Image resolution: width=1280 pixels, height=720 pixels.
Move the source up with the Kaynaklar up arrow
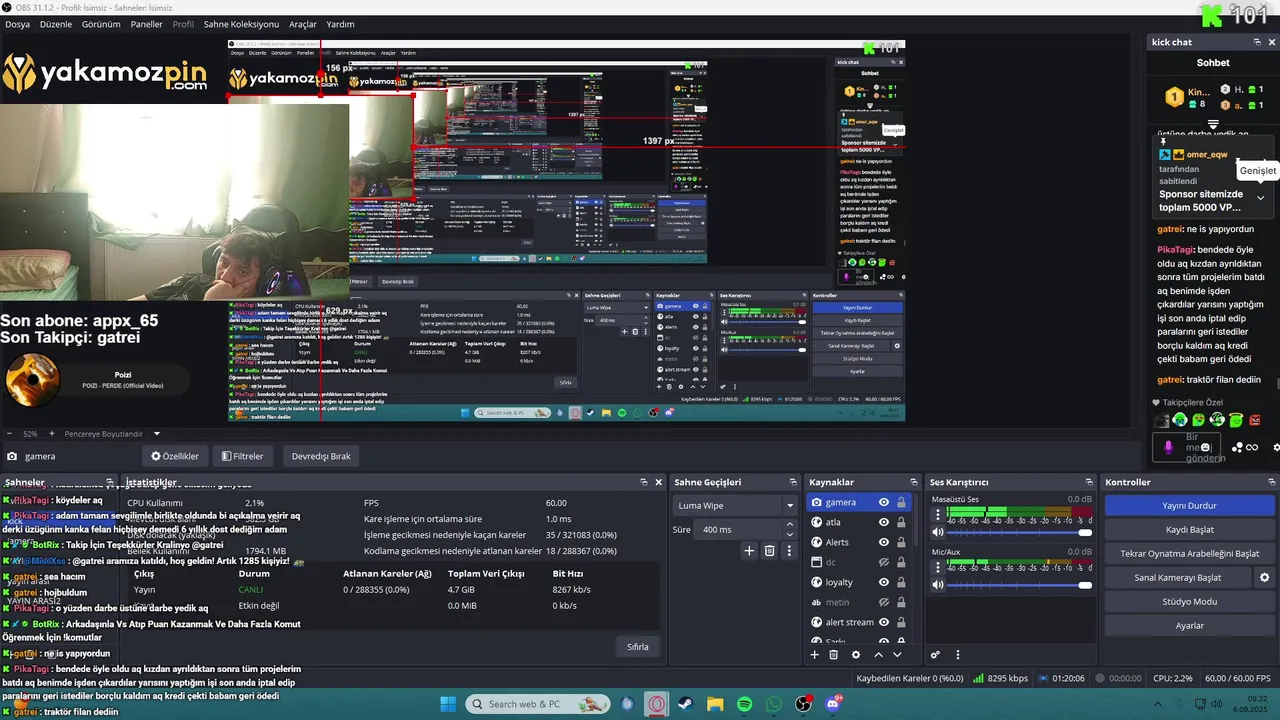tap(879, 655)
